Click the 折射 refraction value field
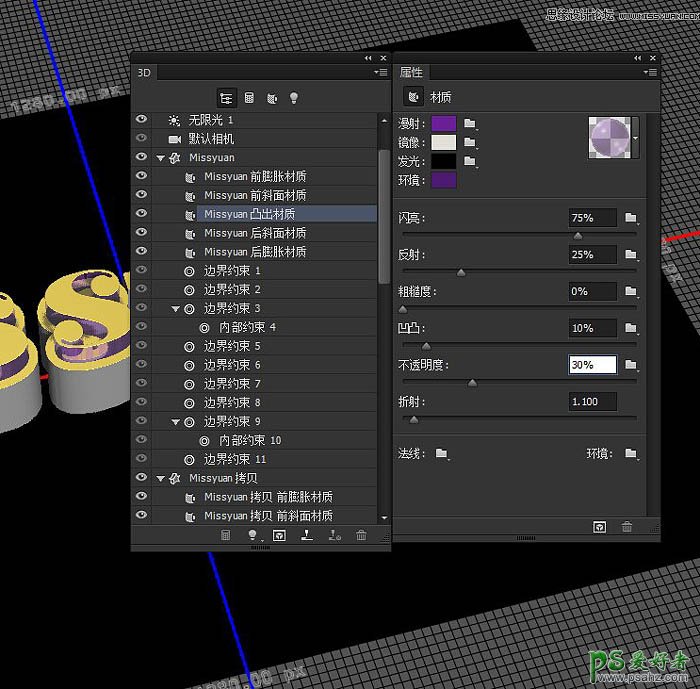Screen dimensions: 700x689 coord(592,401)
